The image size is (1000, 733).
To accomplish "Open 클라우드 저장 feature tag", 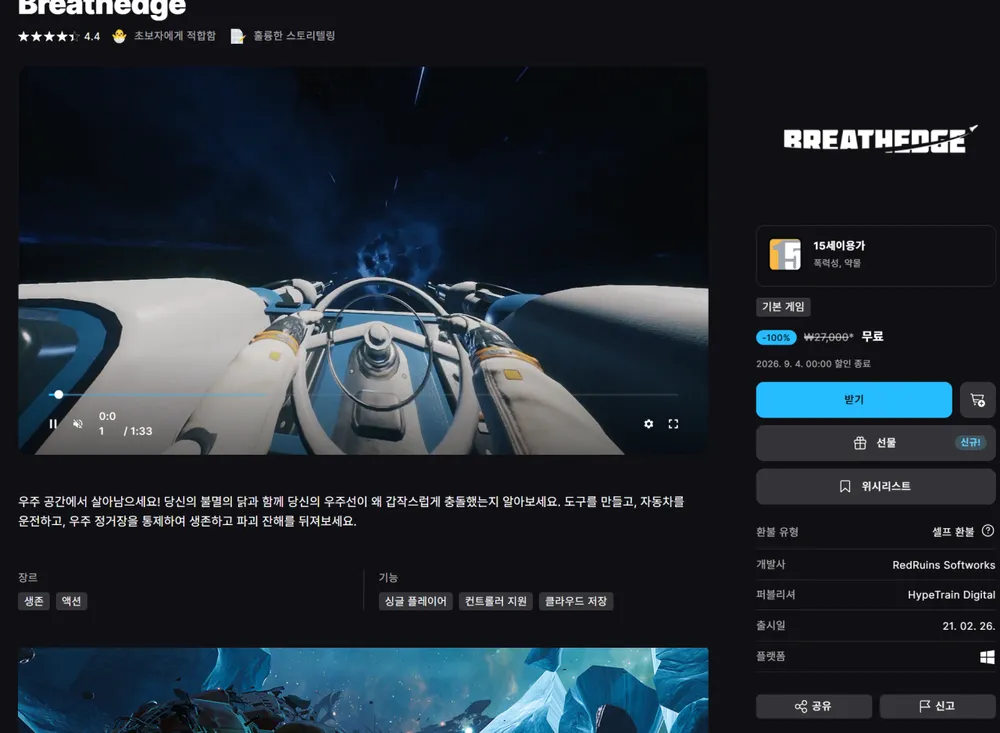I will (x=576, y=601).
